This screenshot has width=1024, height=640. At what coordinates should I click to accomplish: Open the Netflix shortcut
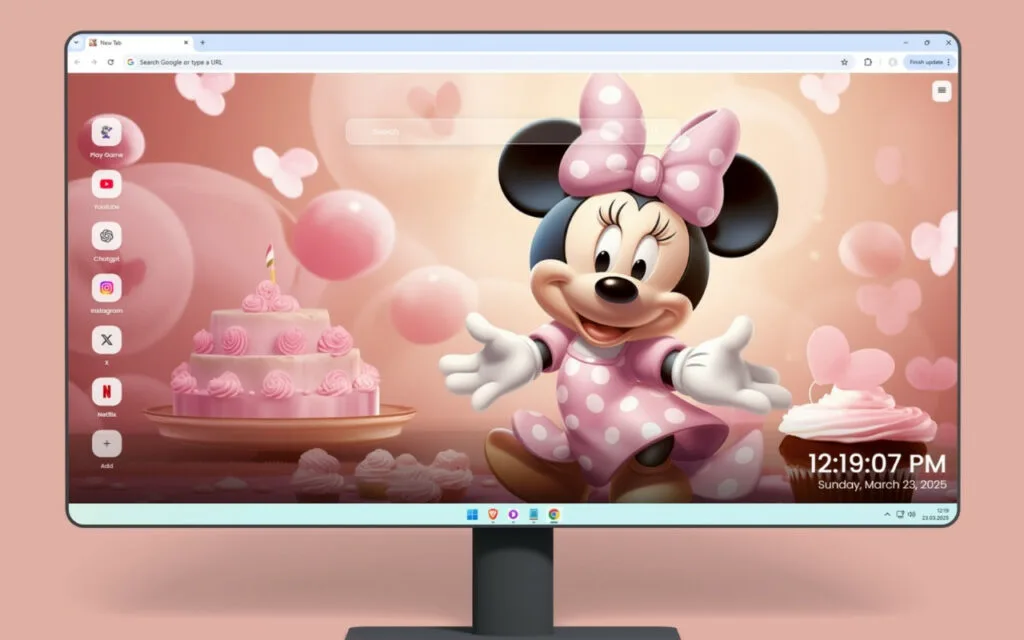[x=106, y=392]
